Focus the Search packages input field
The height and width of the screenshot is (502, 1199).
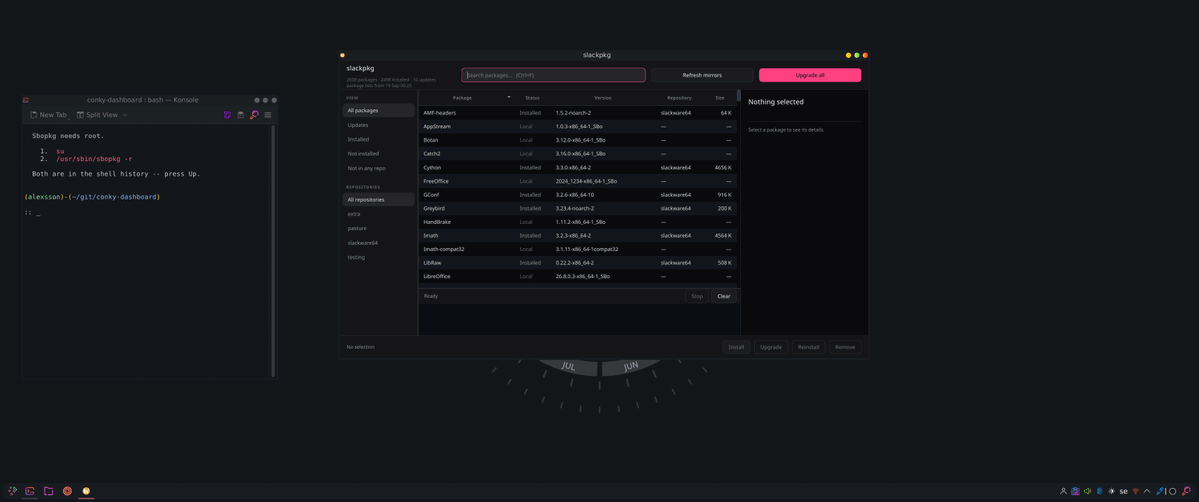point(554,75)
